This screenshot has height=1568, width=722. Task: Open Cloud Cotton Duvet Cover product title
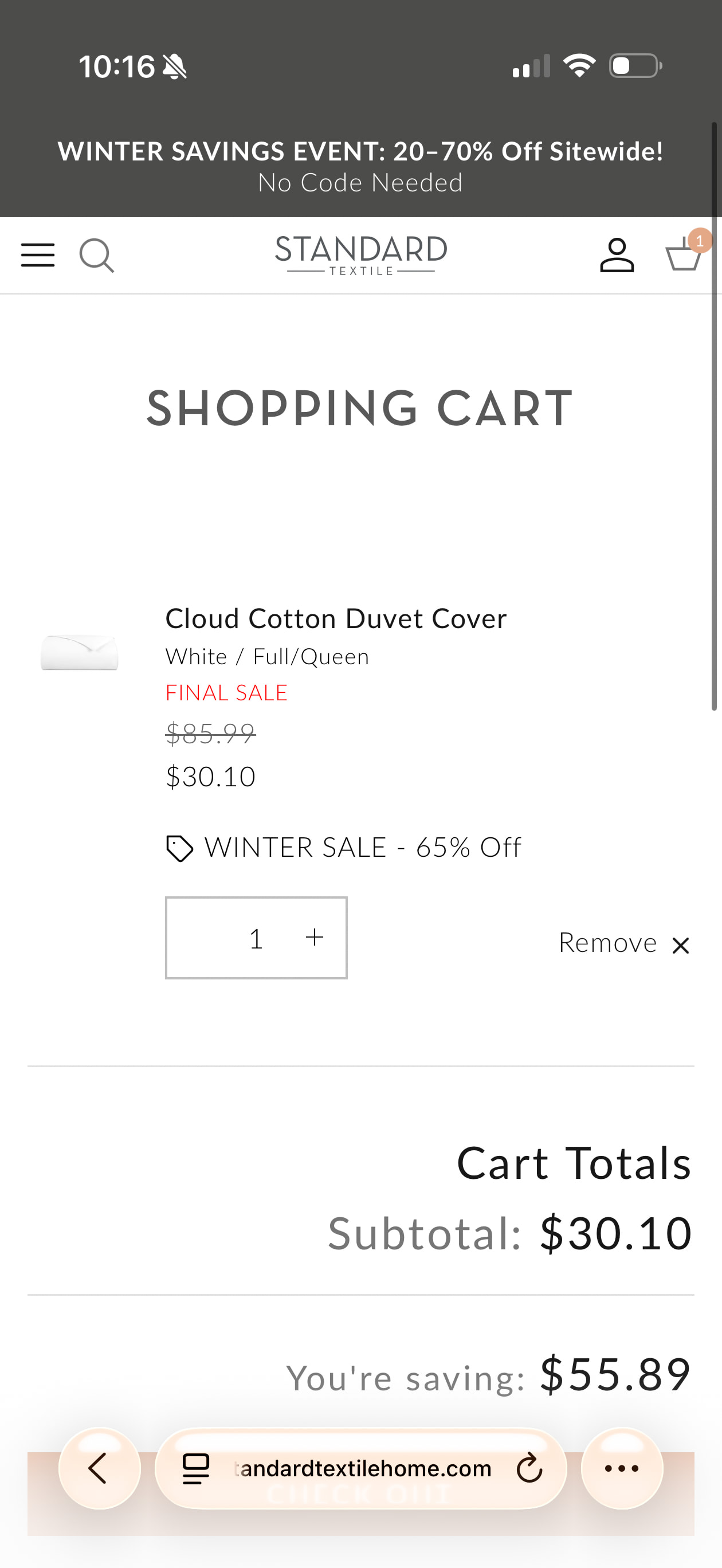(x=336, y=618)
